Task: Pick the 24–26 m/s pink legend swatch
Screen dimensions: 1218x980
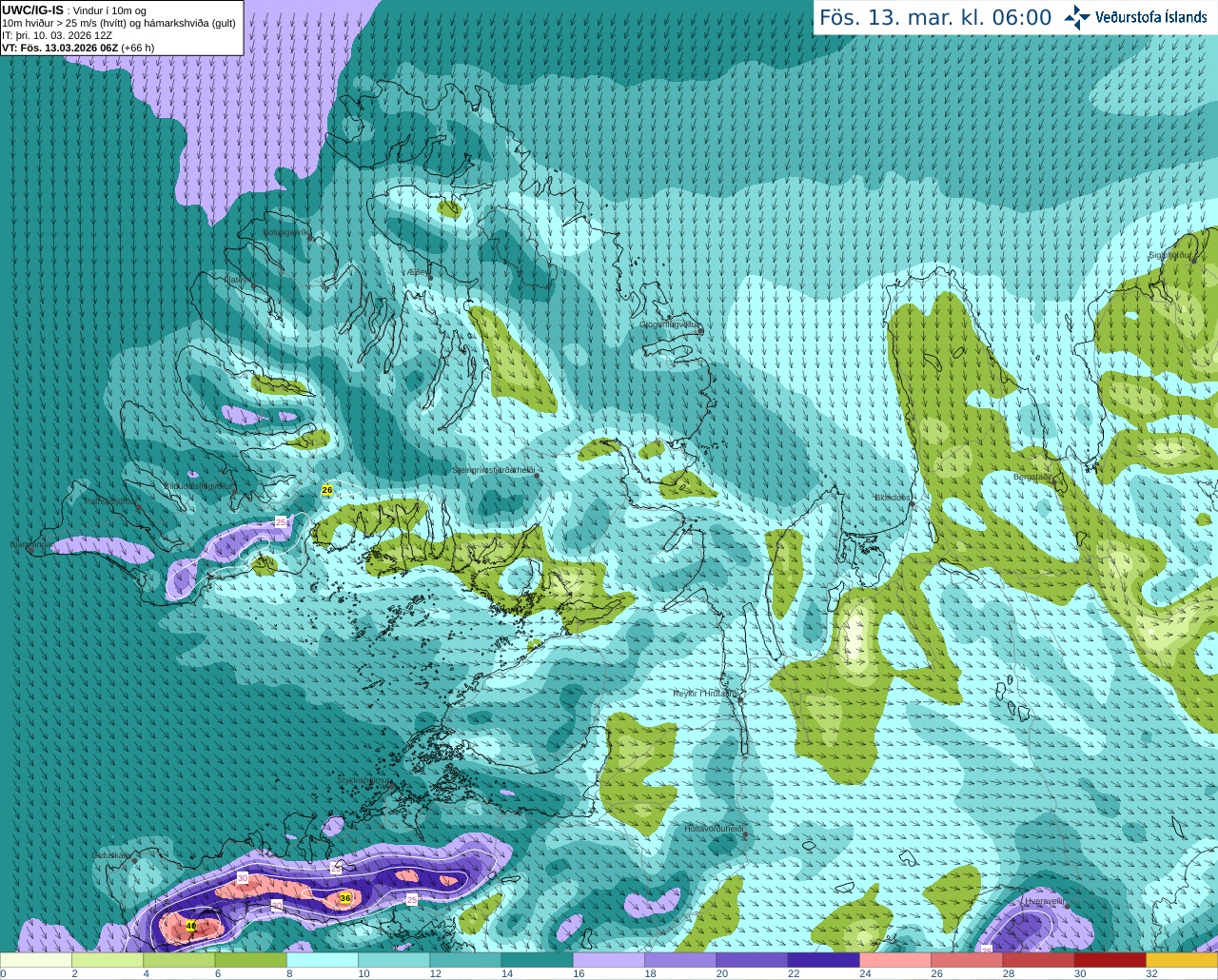Action: click(x=895, y=960)
